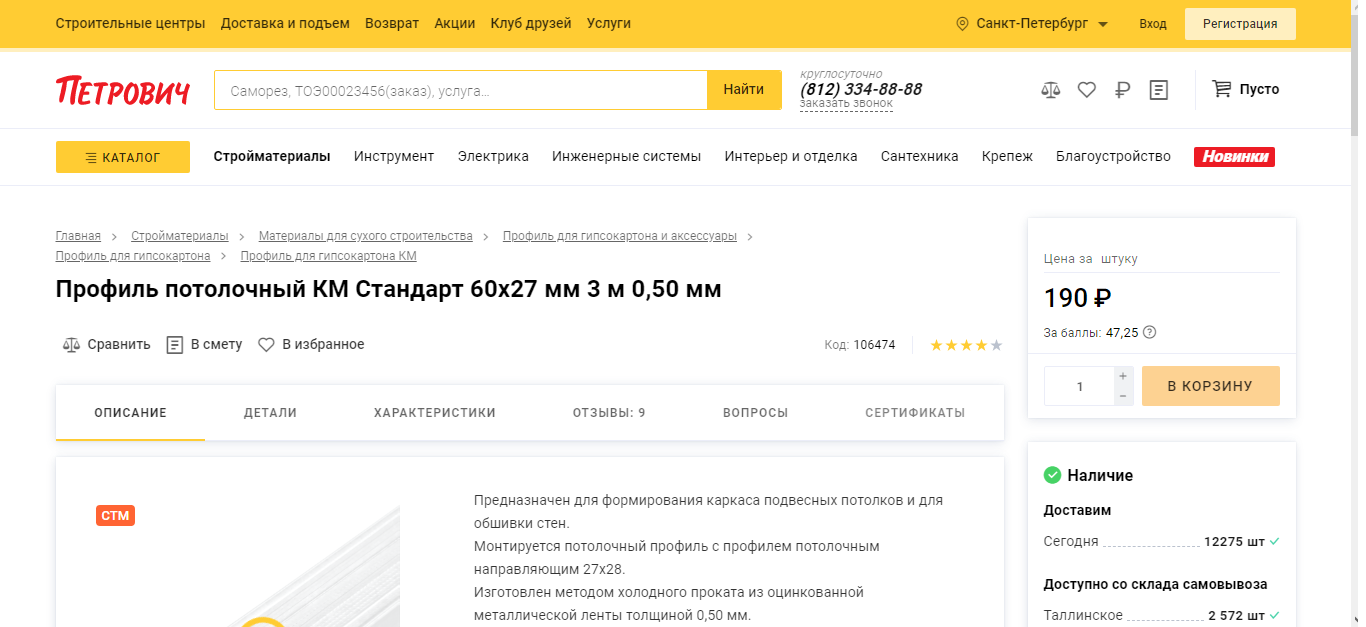Click the Новинки red badge
Image resolution: width=1366 pixels, height=627 pixels.
tap(1234, 157)
